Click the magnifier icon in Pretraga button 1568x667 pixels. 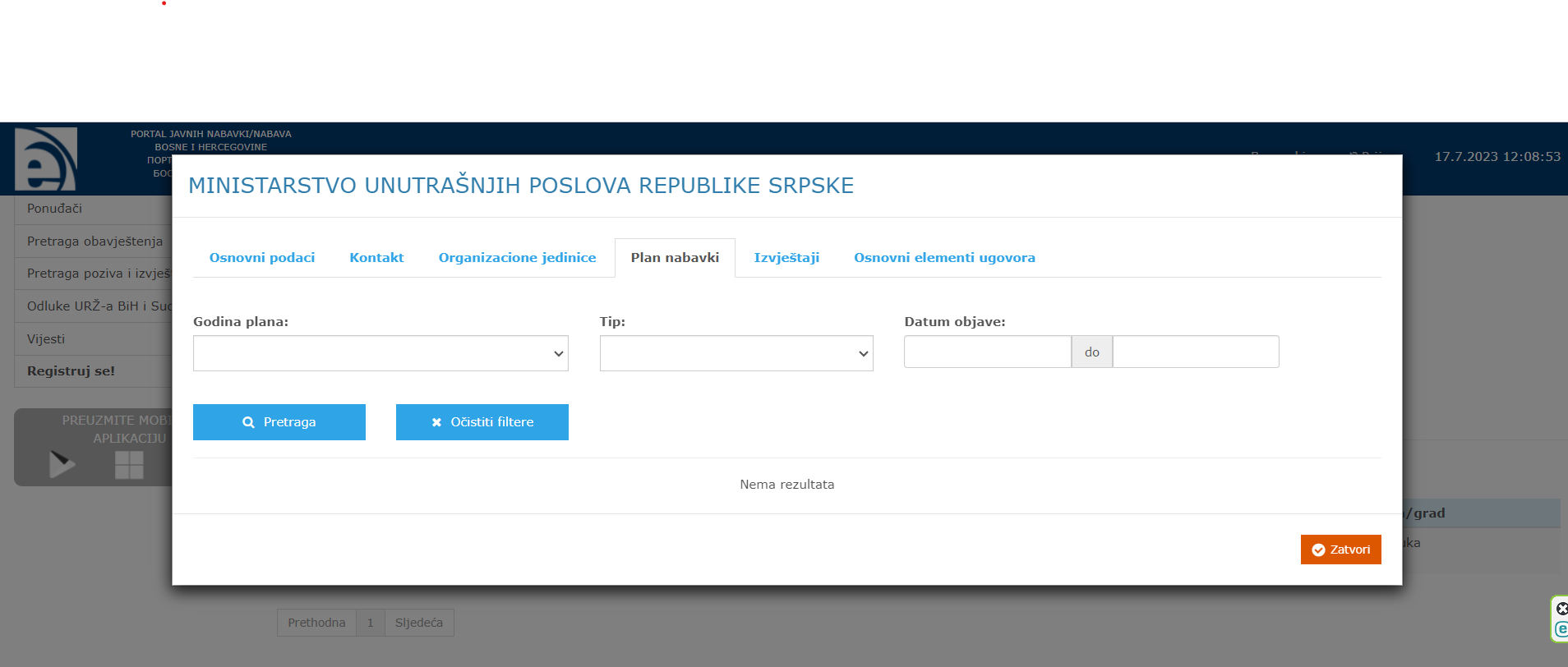tap(248, 422)
